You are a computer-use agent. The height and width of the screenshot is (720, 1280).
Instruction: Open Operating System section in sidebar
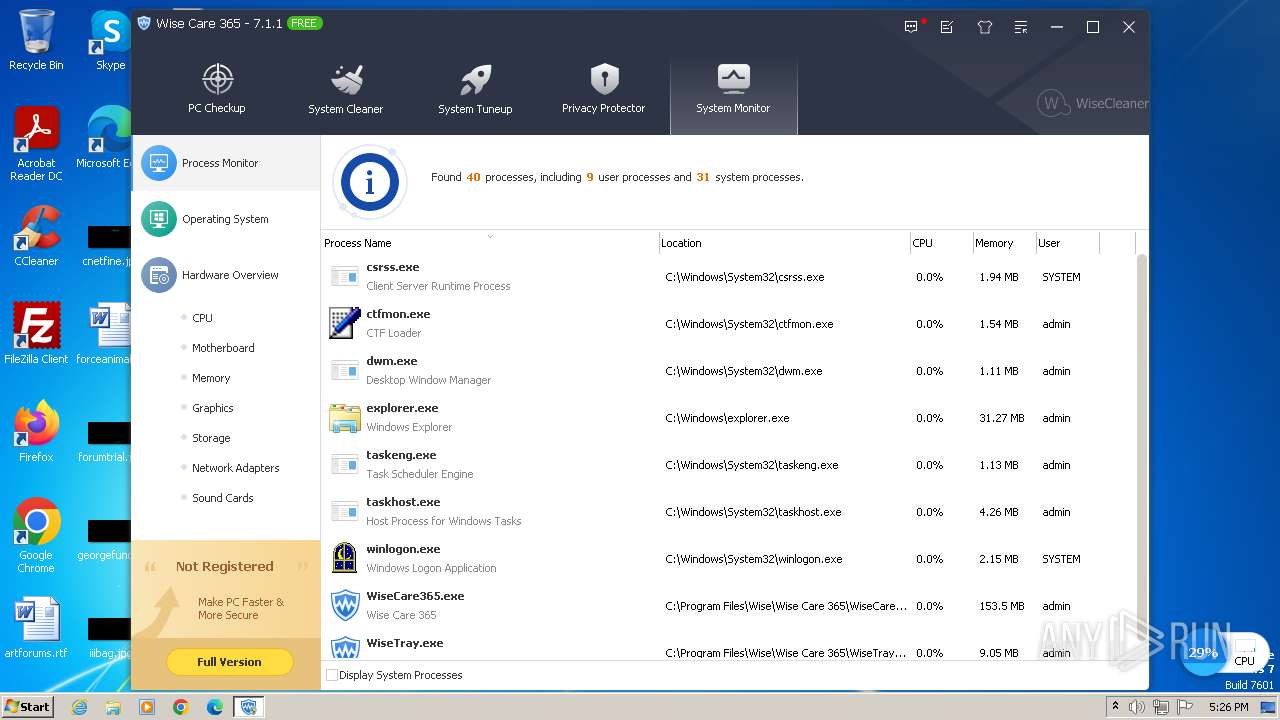pos(226,219)
